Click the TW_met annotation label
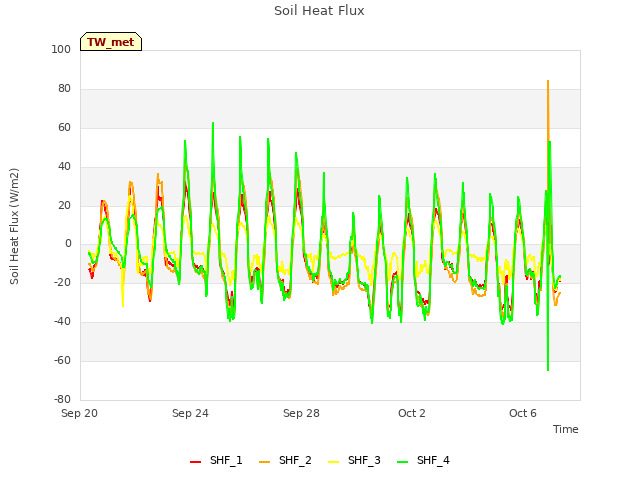The height and width of the screenshot is (480, 640). pos(111,42)
